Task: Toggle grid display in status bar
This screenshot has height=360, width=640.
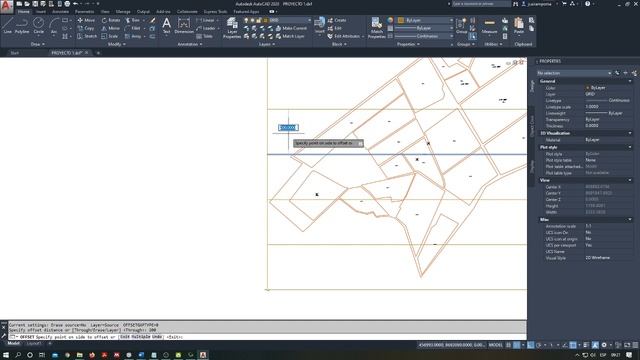Action: click(509, 345)
